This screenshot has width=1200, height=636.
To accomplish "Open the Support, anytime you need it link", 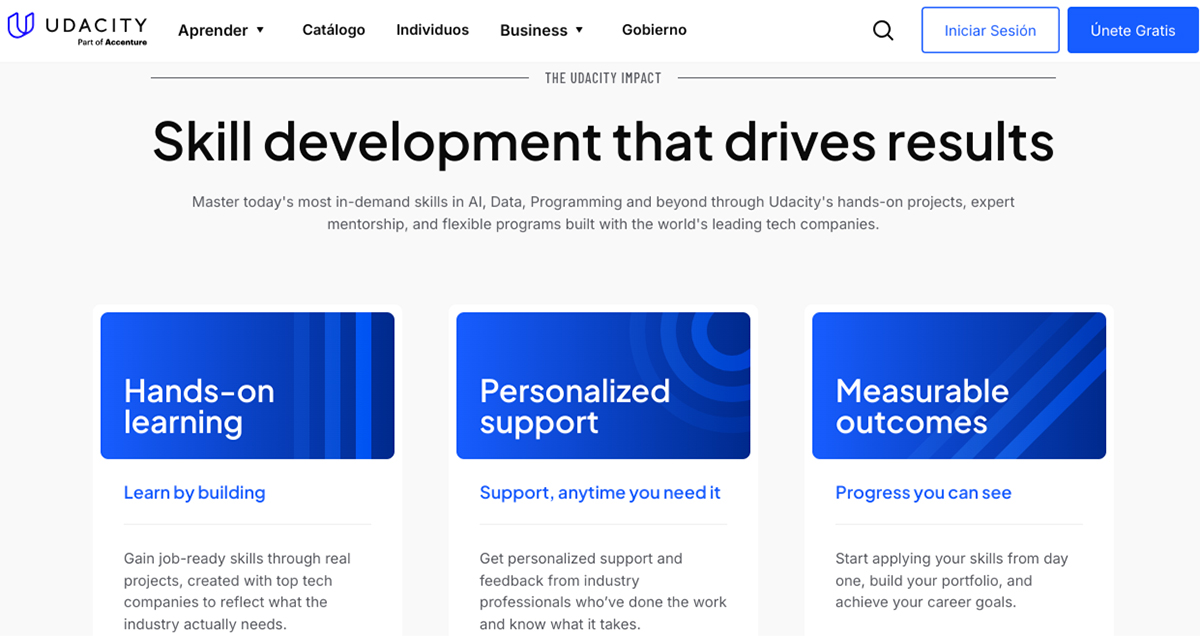I will pyautogui.click(x=600, y=493).
